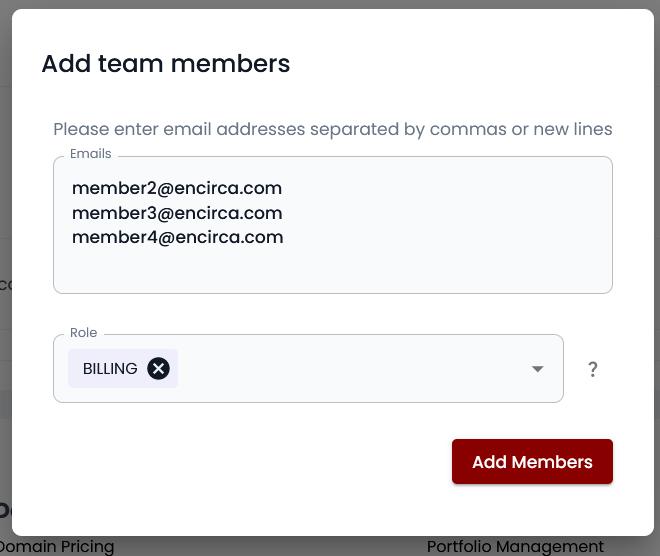Select the BILLING chip label
The height and width of the screenshot is (556, 660).
(110, 368)
